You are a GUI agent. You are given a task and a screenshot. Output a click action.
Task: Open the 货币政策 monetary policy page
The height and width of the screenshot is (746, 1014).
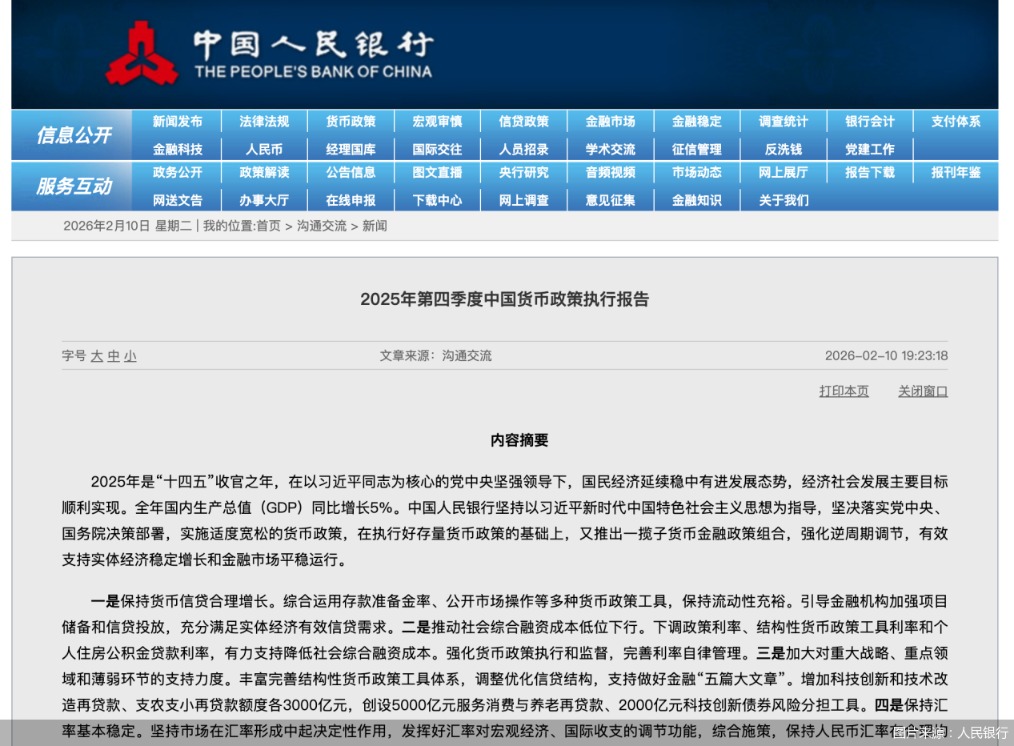(x=350, y=121)
